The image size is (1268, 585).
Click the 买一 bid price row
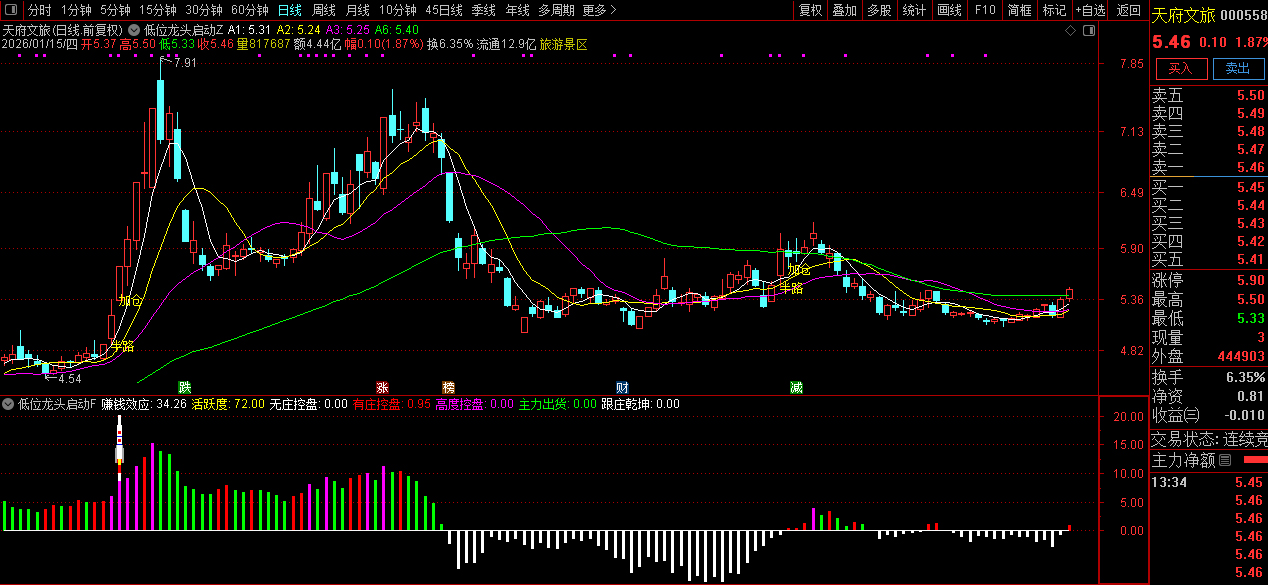pyautogui.click(x=1209, y=187)
